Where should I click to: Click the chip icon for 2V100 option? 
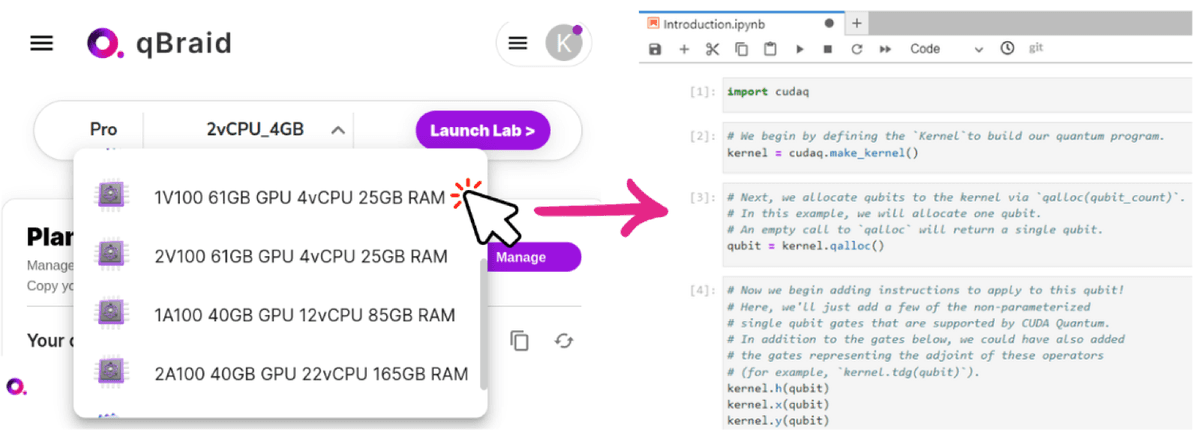[x=109, y=256]
